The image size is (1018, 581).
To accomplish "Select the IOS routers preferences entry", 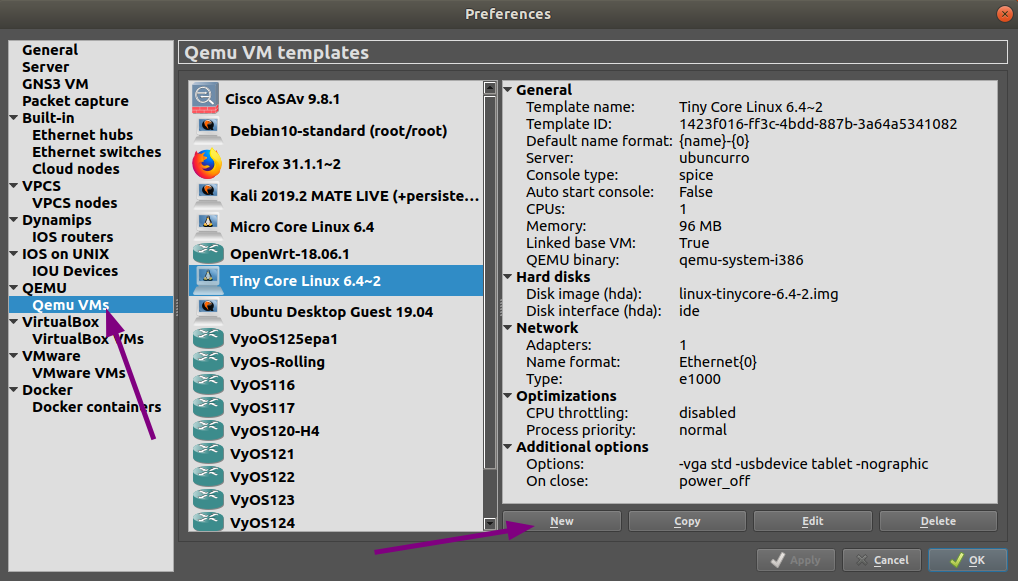I will click(x=73, y=237).
